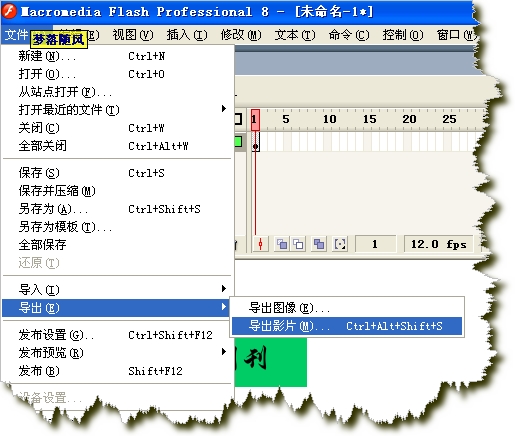This screenshot has height=436, width=515.
Task: Click frame 20 on timeline ruler
Action: 409,119
